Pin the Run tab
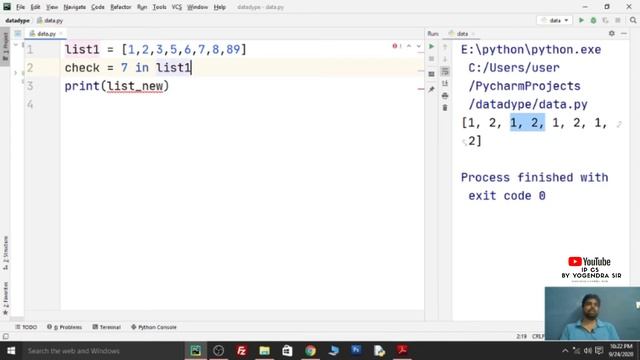Screen dimensions: 640x360 click(x=431, y=89)
